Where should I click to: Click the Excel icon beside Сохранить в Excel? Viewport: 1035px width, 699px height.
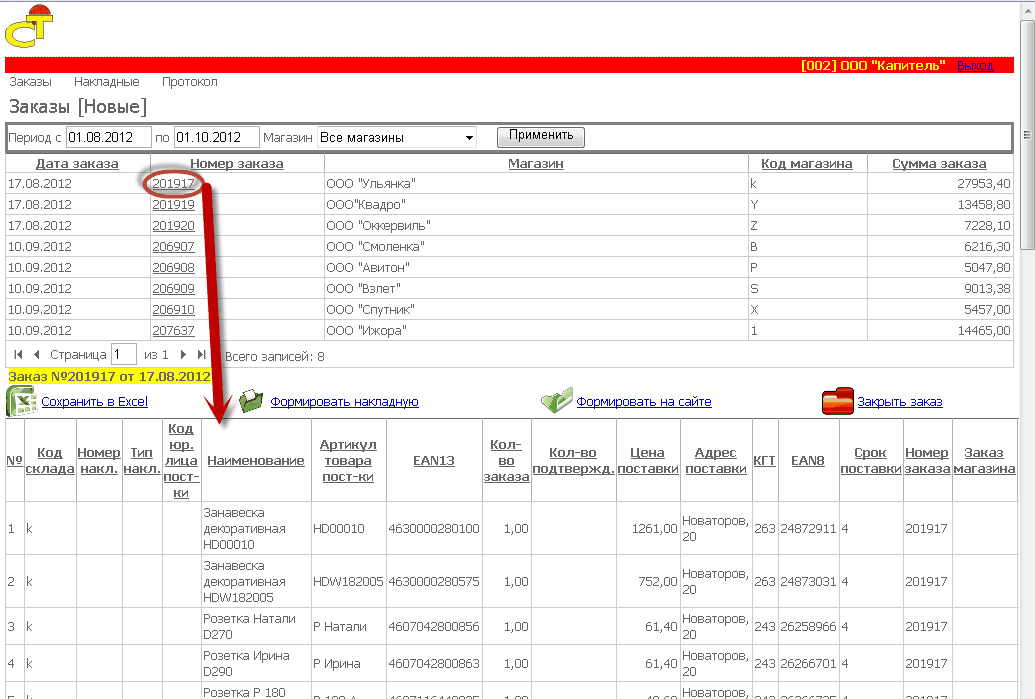[21, 401]
